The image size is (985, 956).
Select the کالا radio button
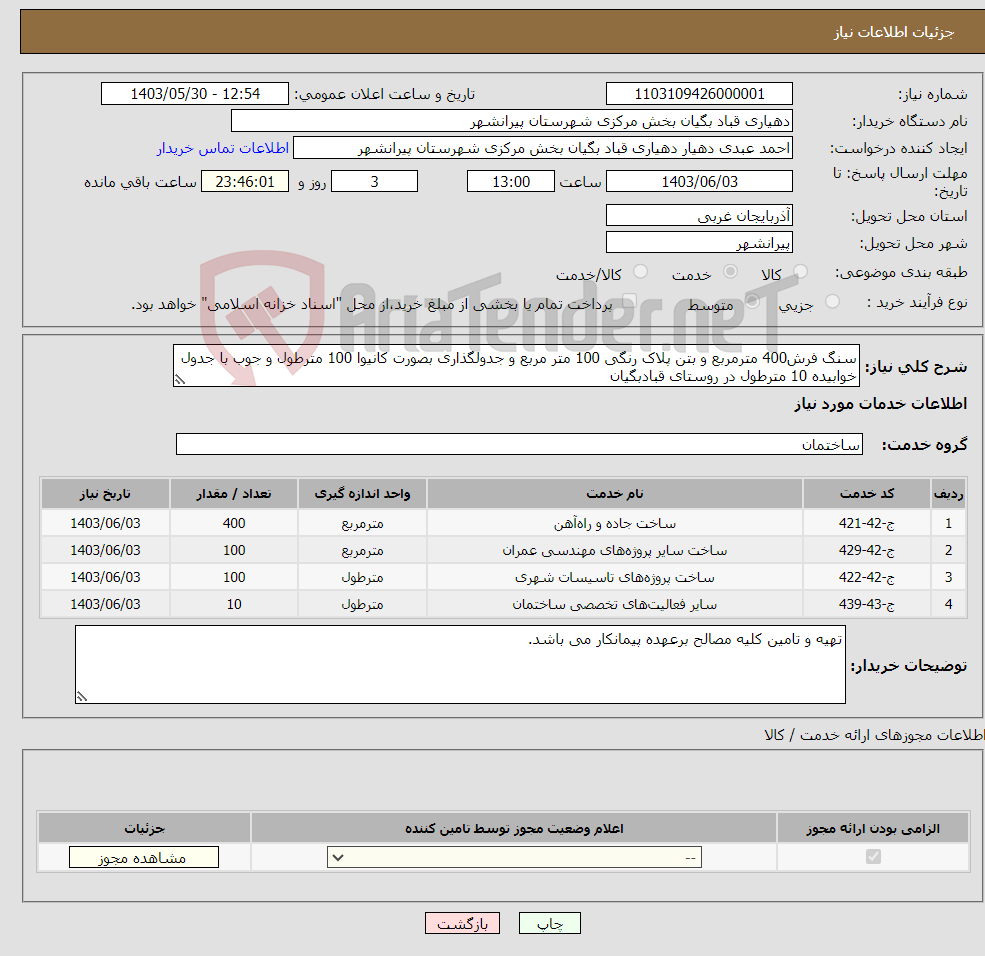coord(800,271)
